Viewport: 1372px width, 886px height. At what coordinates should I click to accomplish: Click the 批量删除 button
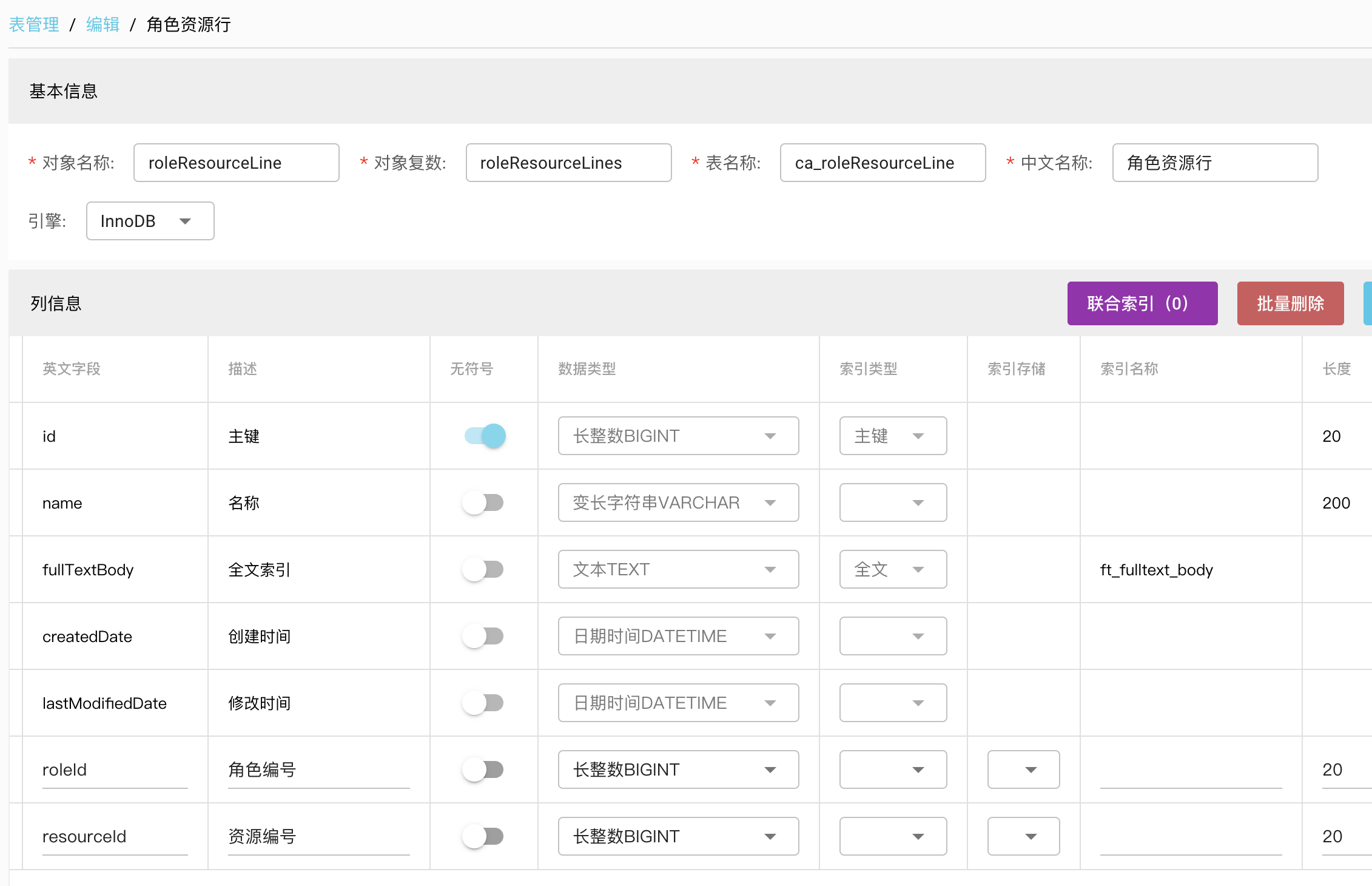click(x=1290, y=303)
